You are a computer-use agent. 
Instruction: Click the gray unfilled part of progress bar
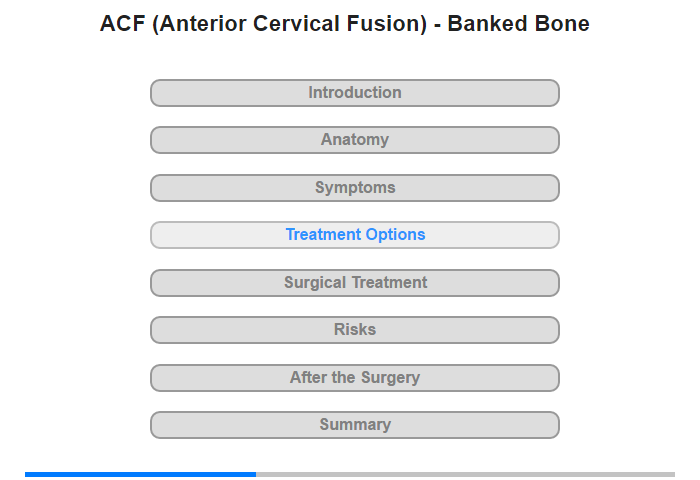[466, 474]
